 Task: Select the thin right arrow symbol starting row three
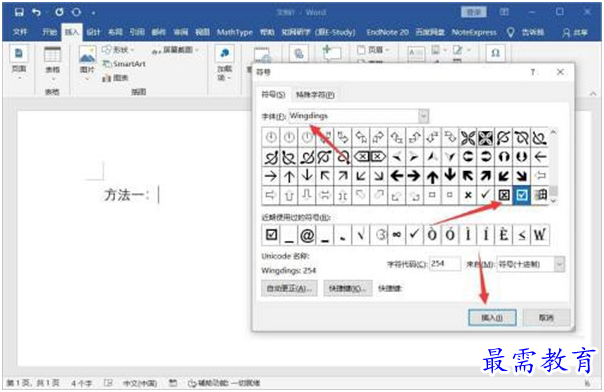pyautogui.click(x=271, y=176)
